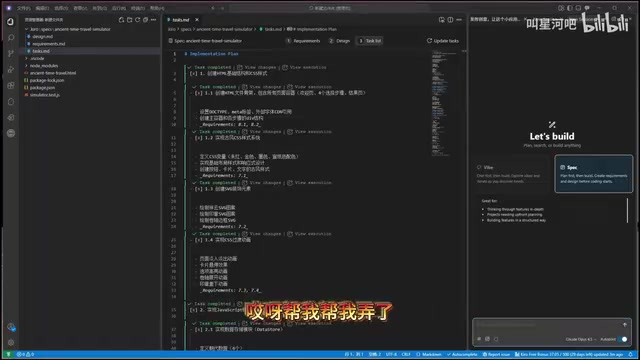Click View execution for task 1.2
640x360 pixels.
[x=309, y=132]
